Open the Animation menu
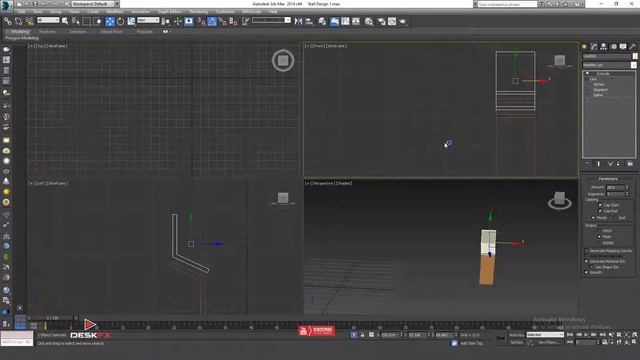Image resolution: width=640 pixels, height=360 pixels. pyautogui.click(x=140, y=12)
